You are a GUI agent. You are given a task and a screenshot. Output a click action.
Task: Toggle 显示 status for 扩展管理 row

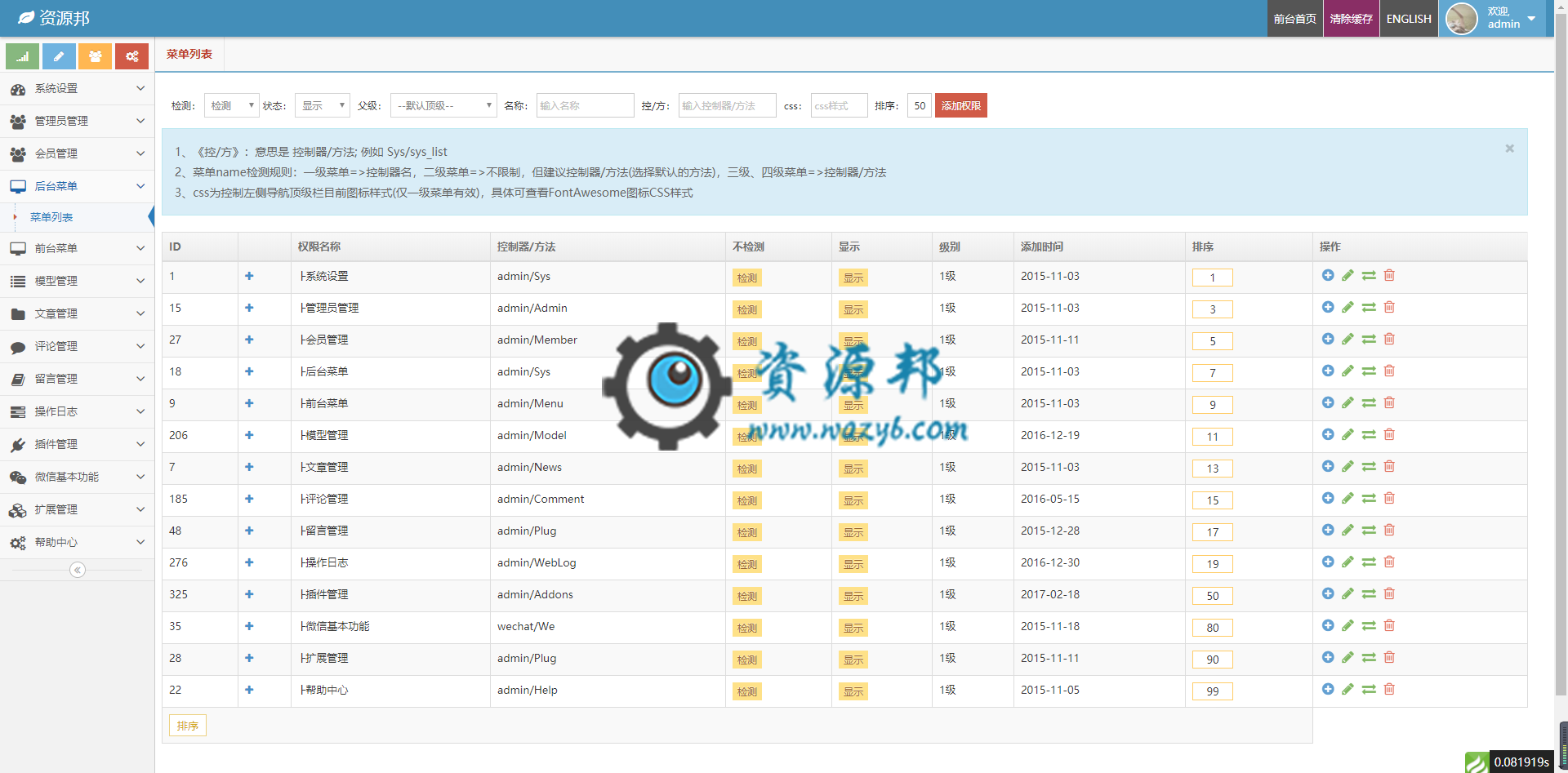pyautogui.click(x=853, y=660)
